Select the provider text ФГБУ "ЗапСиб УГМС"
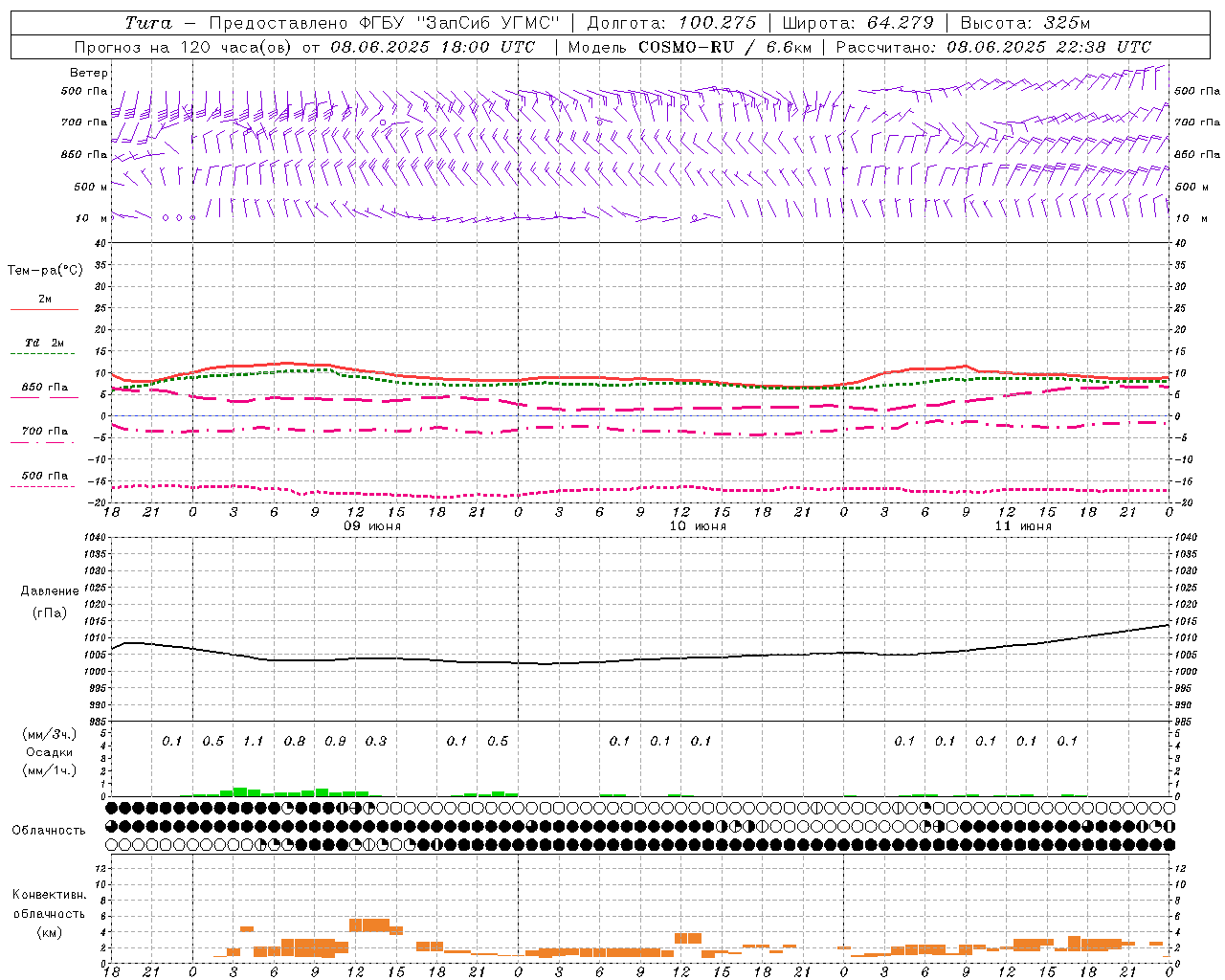 459,23
